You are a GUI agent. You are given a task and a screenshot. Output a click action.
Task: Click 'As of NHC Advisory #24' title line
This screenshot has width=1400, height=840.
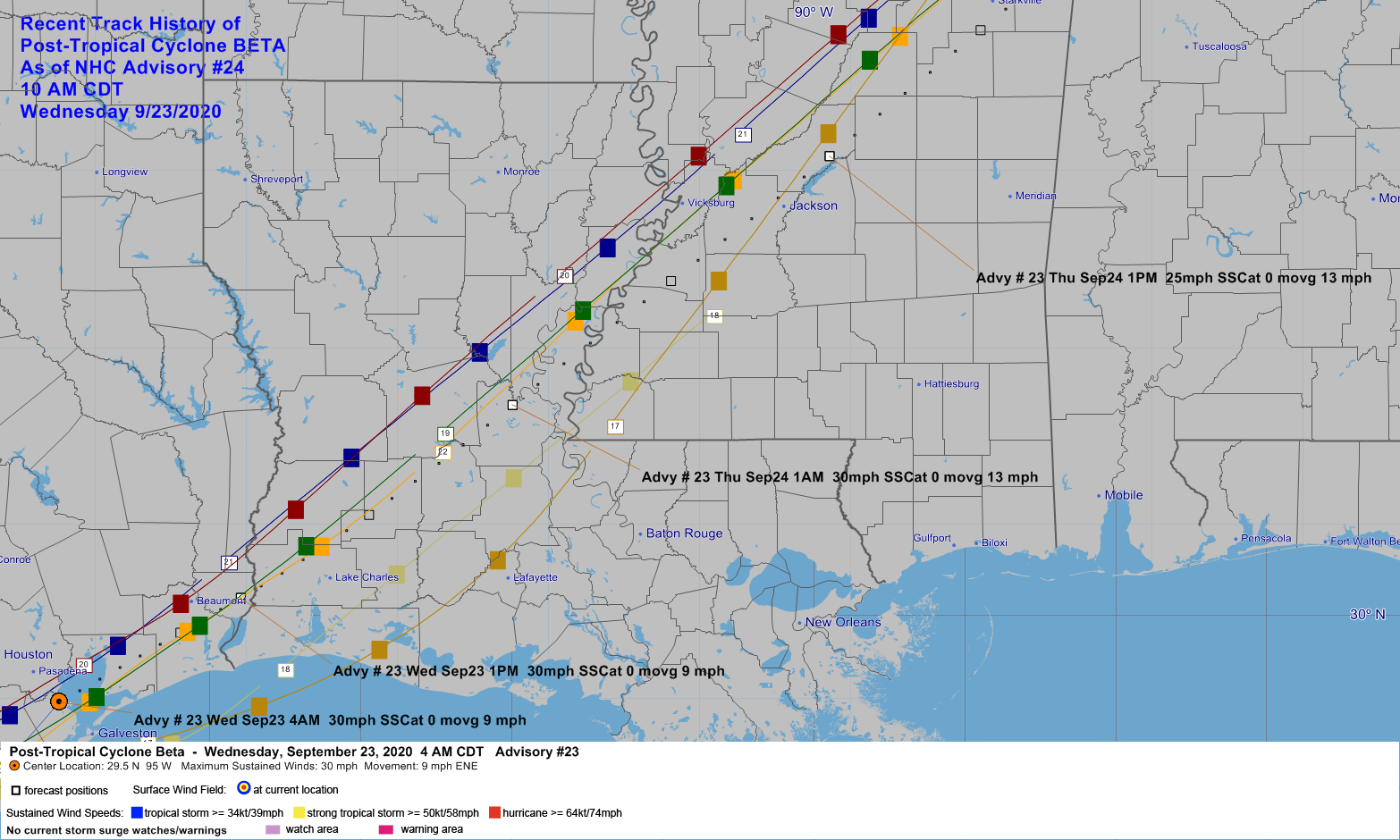pyautogui.click(x=132, y=68)
